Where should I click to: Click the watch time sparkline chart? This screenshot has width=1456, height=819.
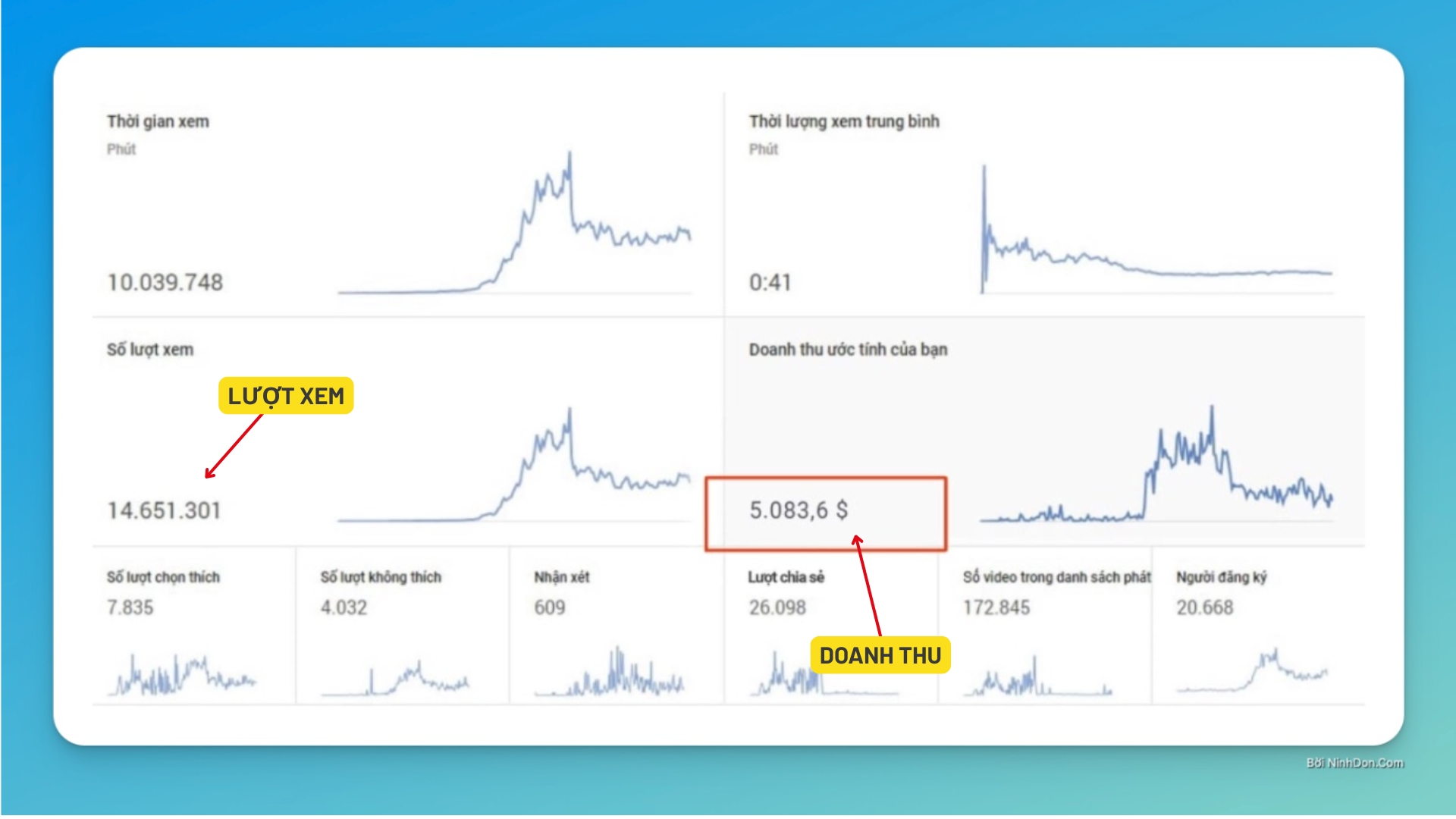click(516, 227)
